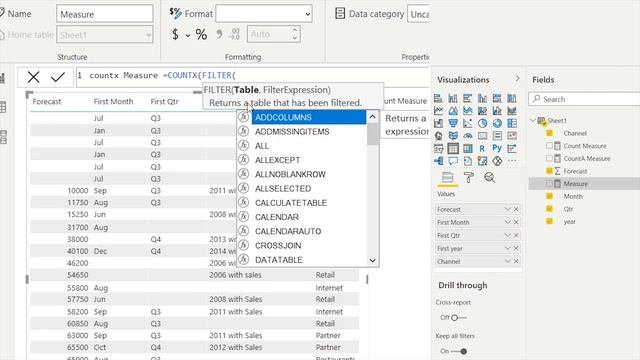The width and height of the screenshot is (640, 360).
Task: Choose the area chart visual
Action: click(453, 111)
